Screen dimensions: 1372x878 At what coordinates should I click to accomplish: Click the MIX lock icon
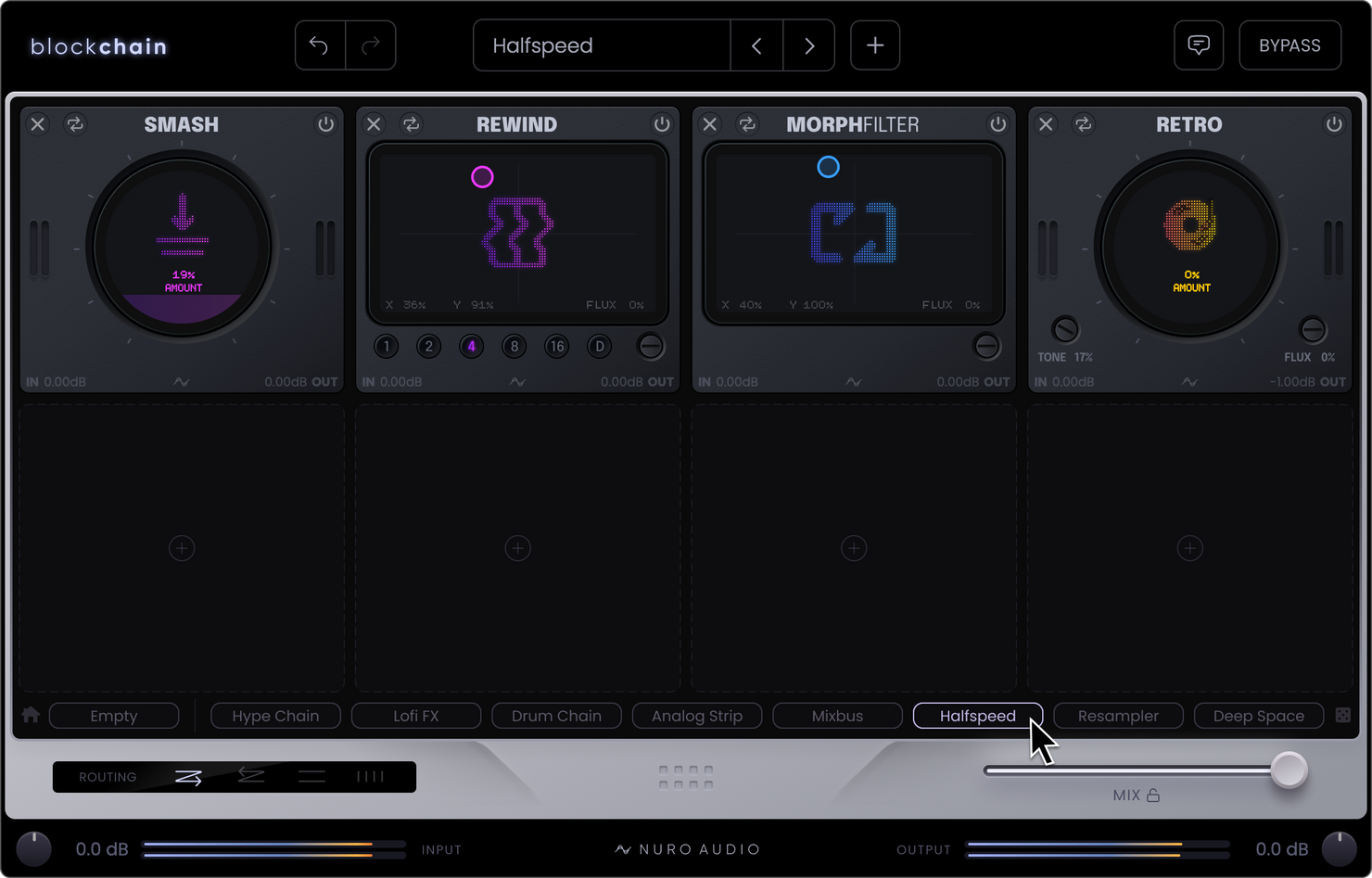1153,795
